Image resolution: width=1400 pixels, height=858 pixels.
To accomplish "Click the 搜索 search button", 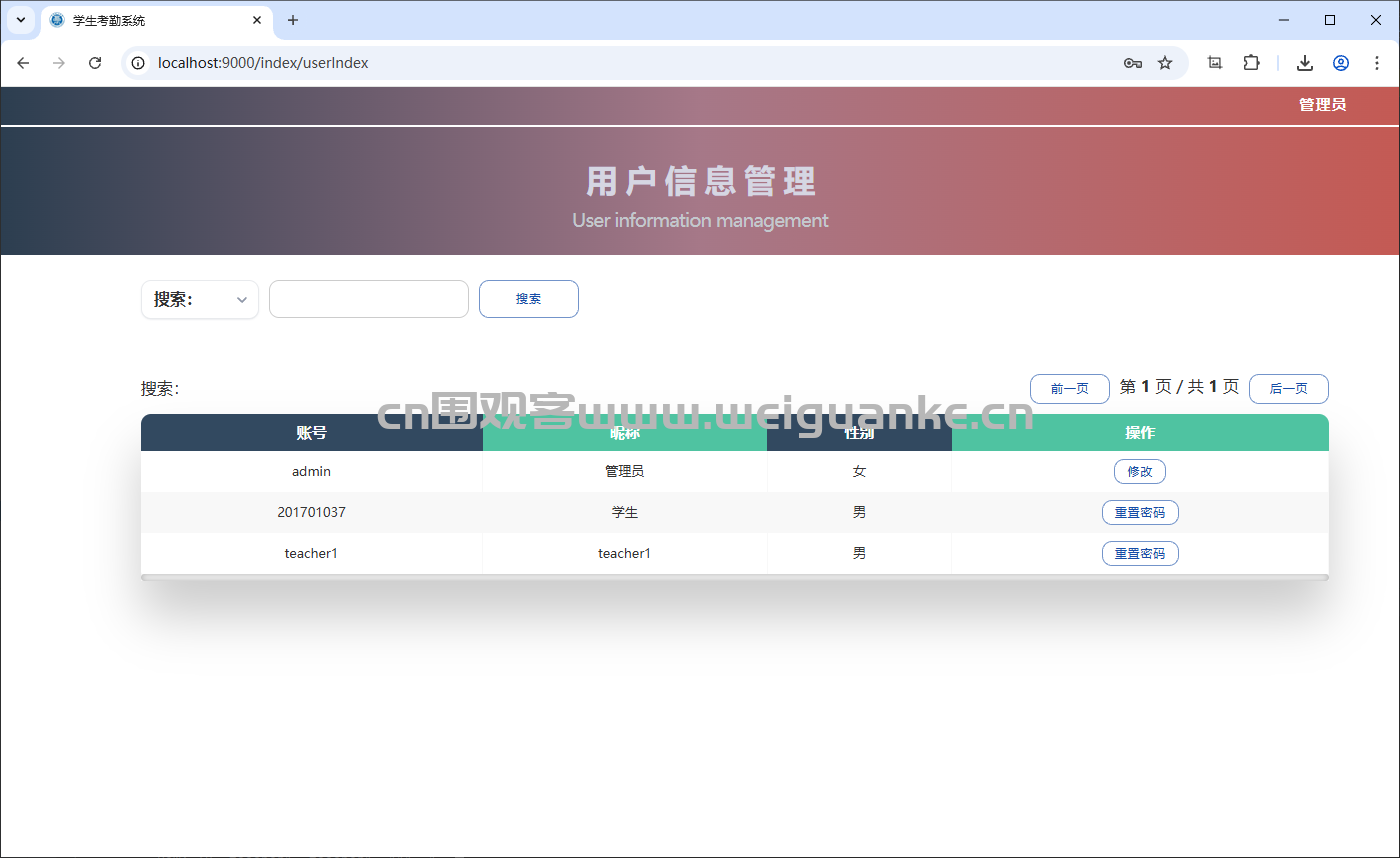I will 529,299.
